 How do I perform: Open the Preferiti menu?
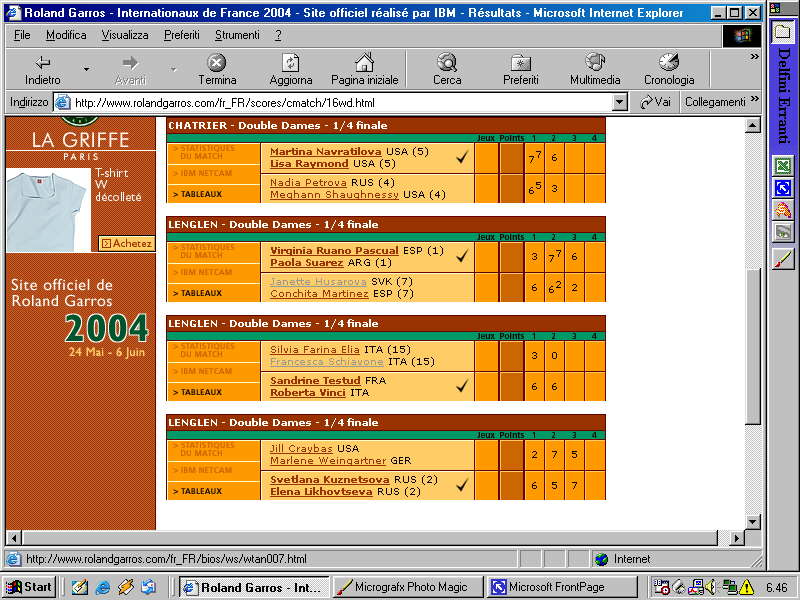coord(181,35)
